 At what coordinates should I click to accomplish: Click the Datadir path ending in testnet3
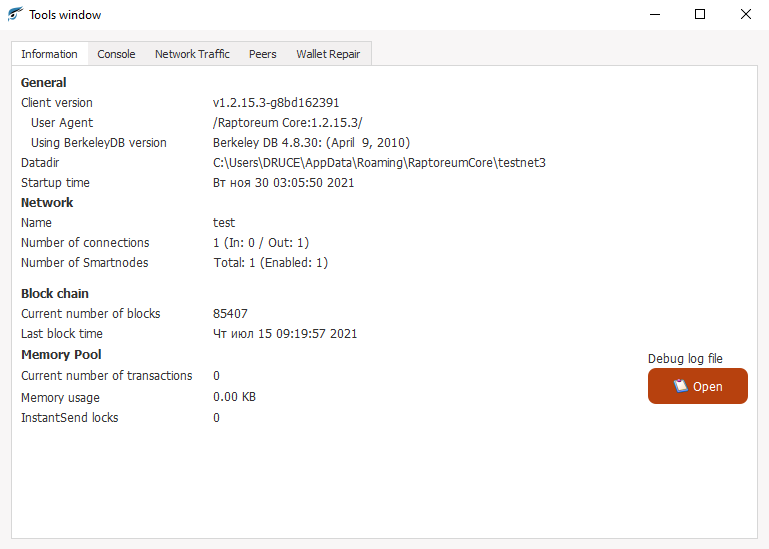coord(379,163)
